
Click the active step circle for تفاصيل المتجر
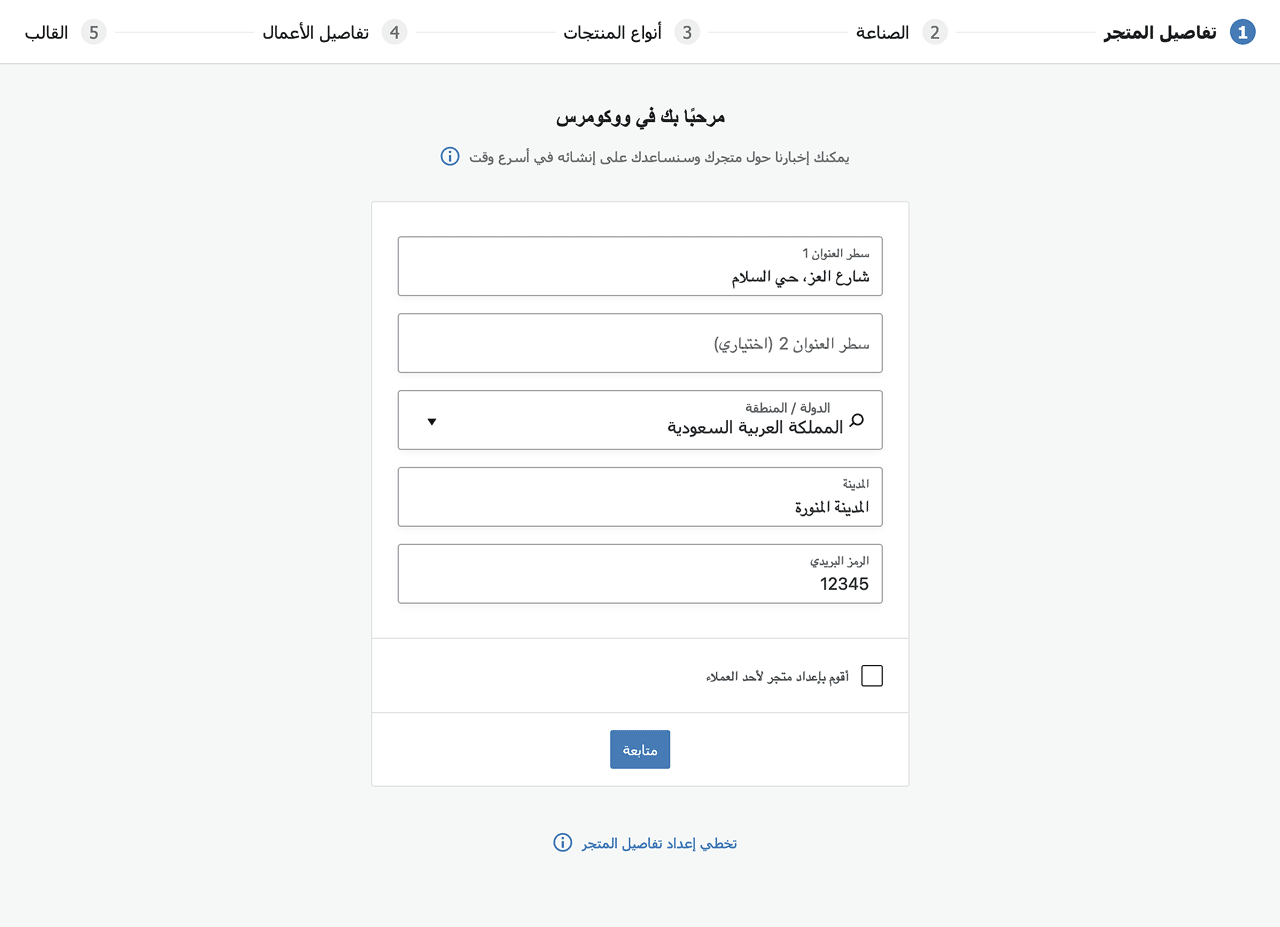pos(1241,31)
